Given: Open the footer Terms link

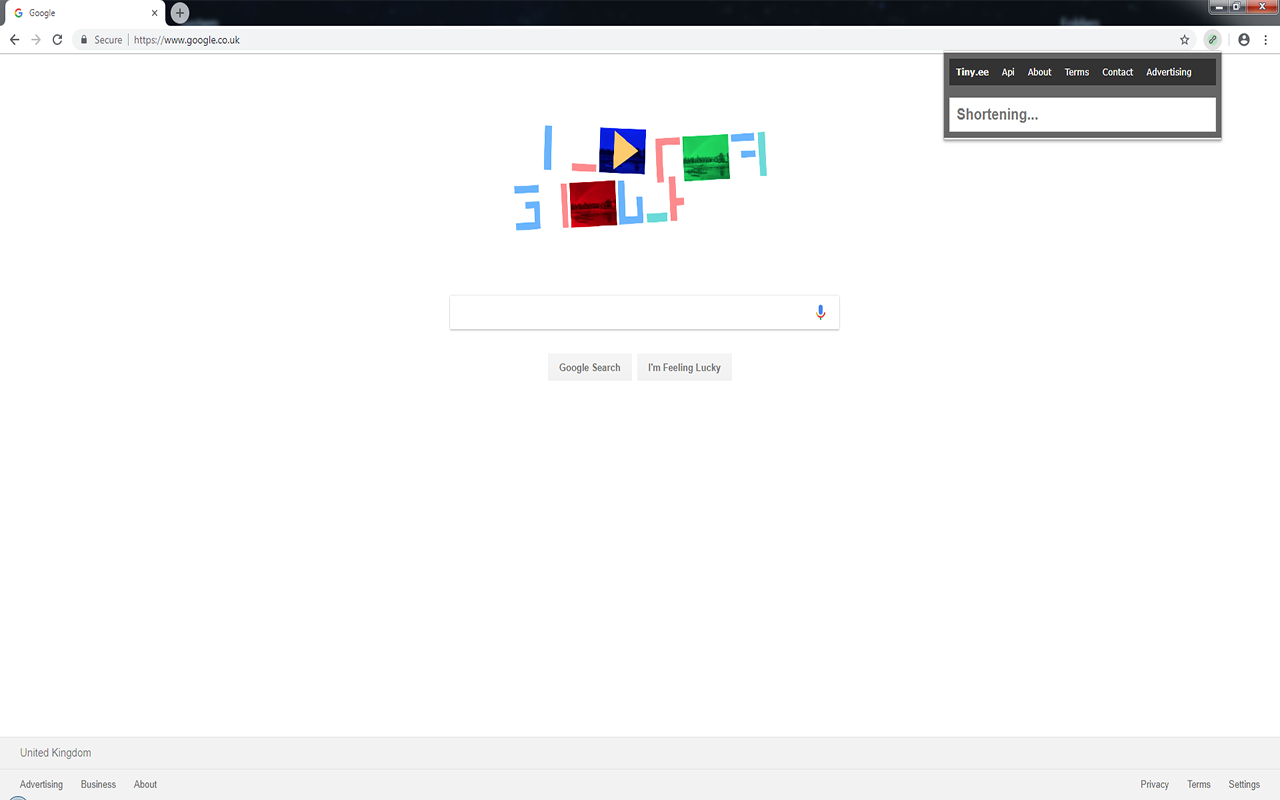Looking at the screenshot, I should (x=1199, y=784).
